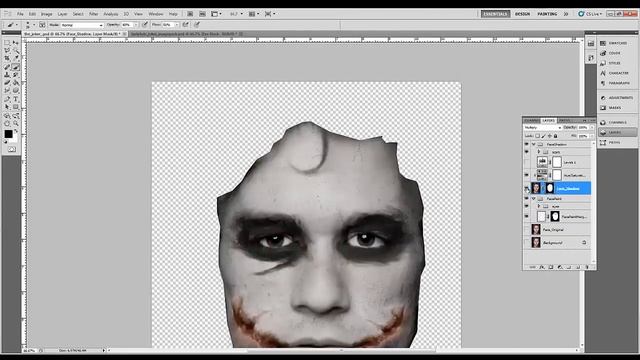Select the Eraser tool

point(7,83)
